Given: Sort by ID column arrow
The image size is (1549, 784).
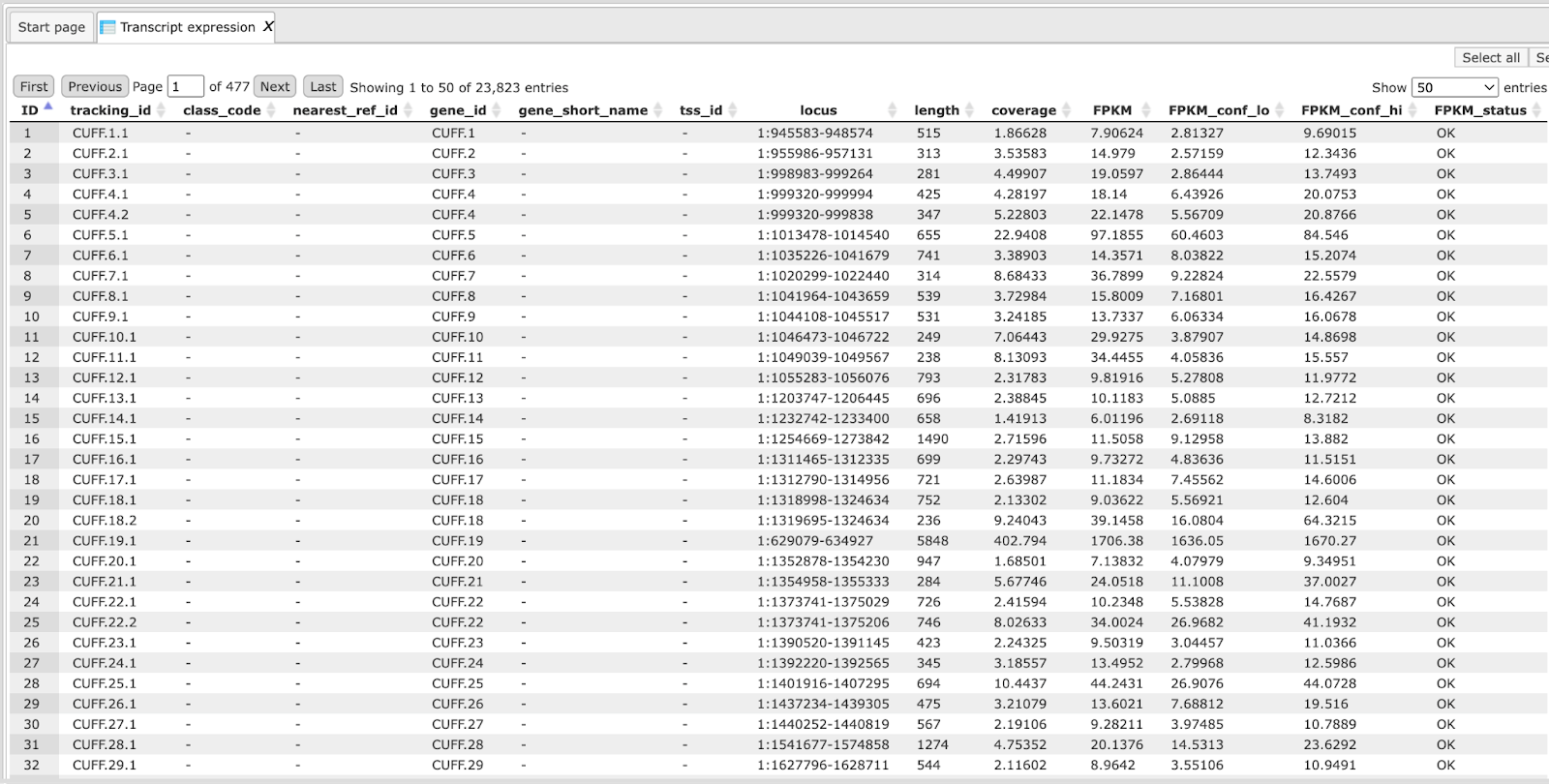Looking at the screenshot, I should pos(47,107).
